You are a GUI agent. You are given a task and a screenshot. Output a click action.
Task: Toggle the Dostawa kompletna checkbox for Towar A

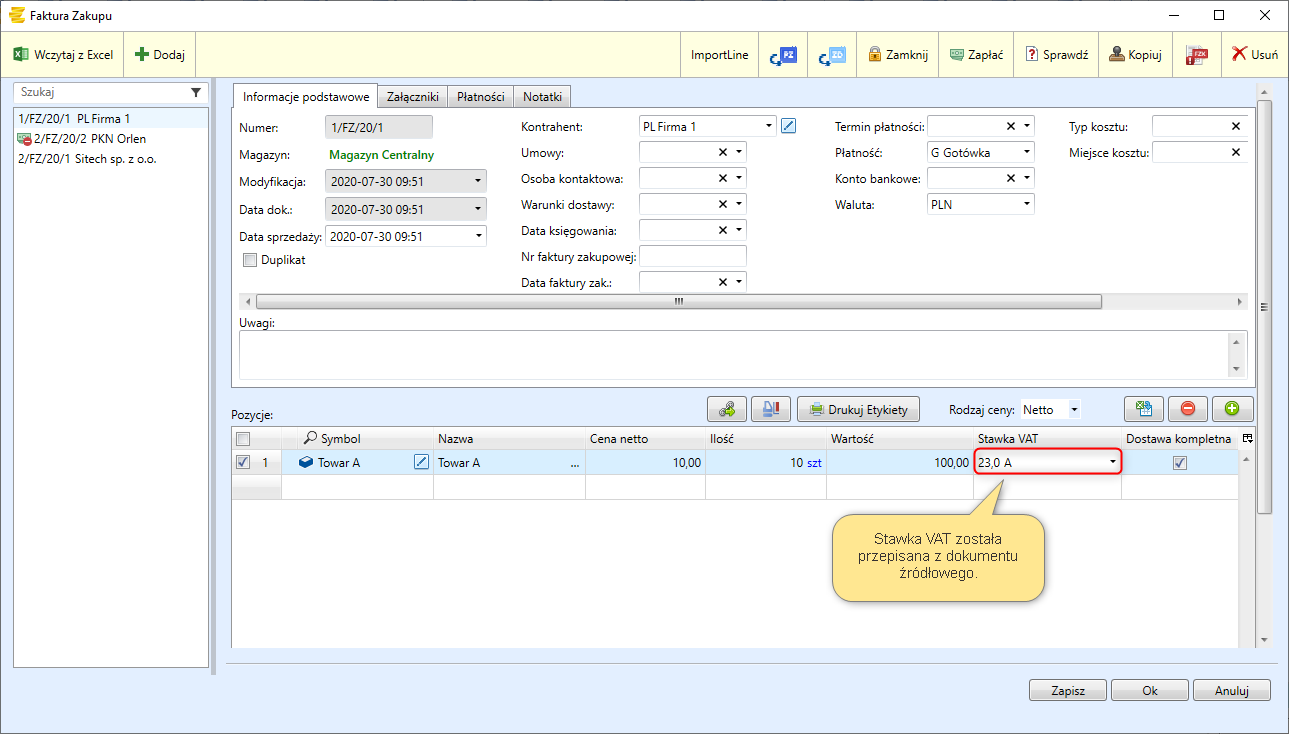point(1180,462)
